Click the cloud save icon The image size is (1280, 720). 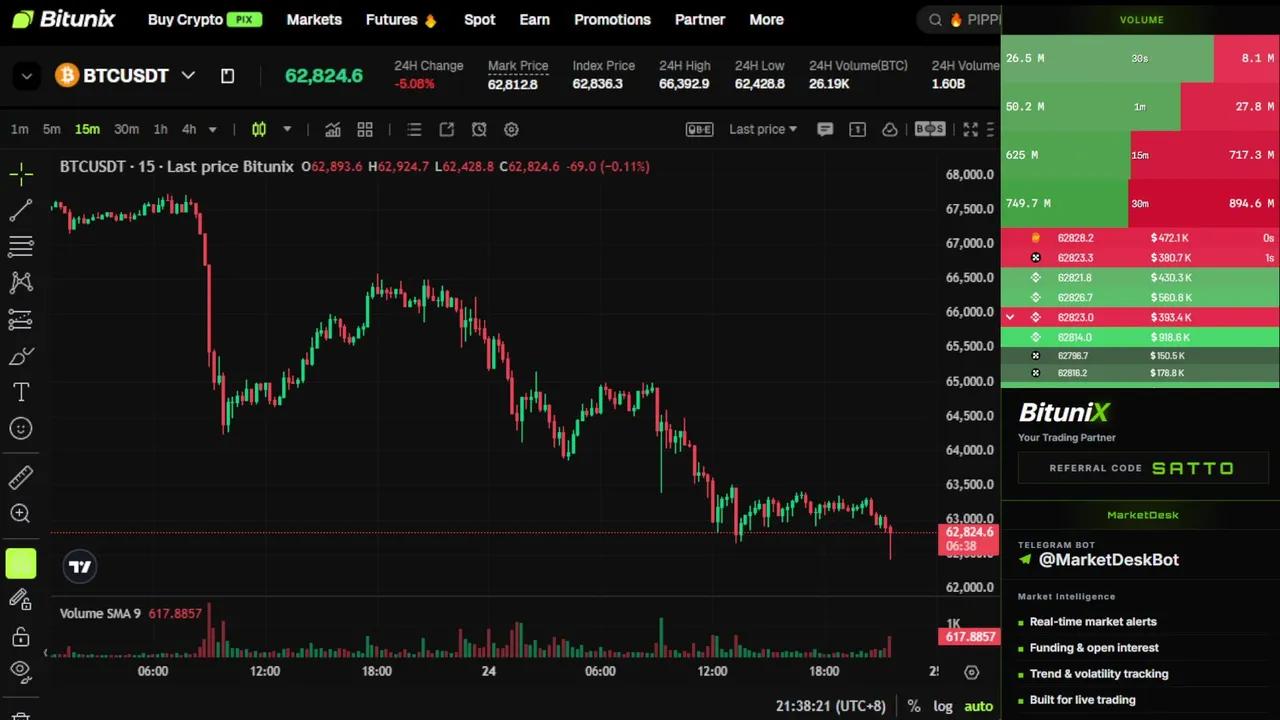[x=889, y=129]
